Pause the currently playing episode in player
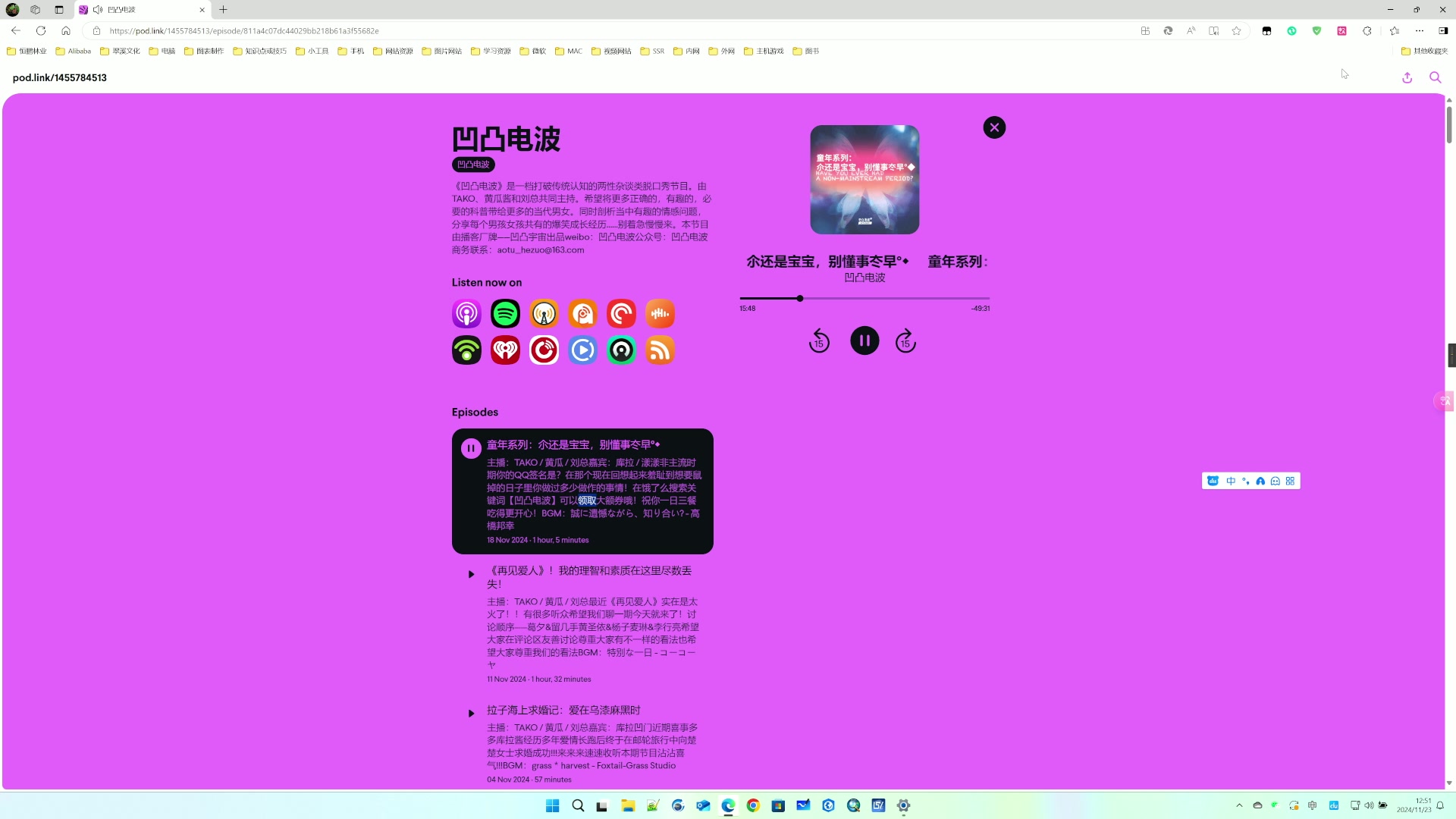This screenshot has width=1456, height=819. 864,340
